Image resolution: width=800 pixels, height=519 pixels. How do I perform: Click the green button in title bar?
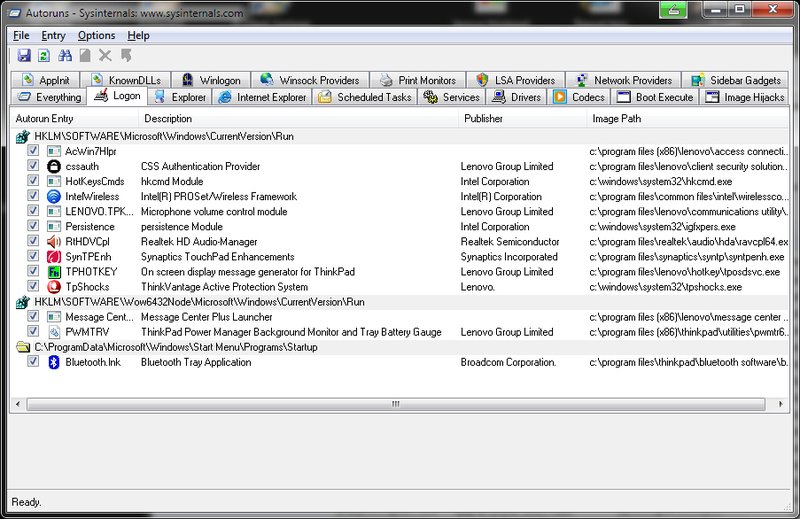tap(673, 10)
